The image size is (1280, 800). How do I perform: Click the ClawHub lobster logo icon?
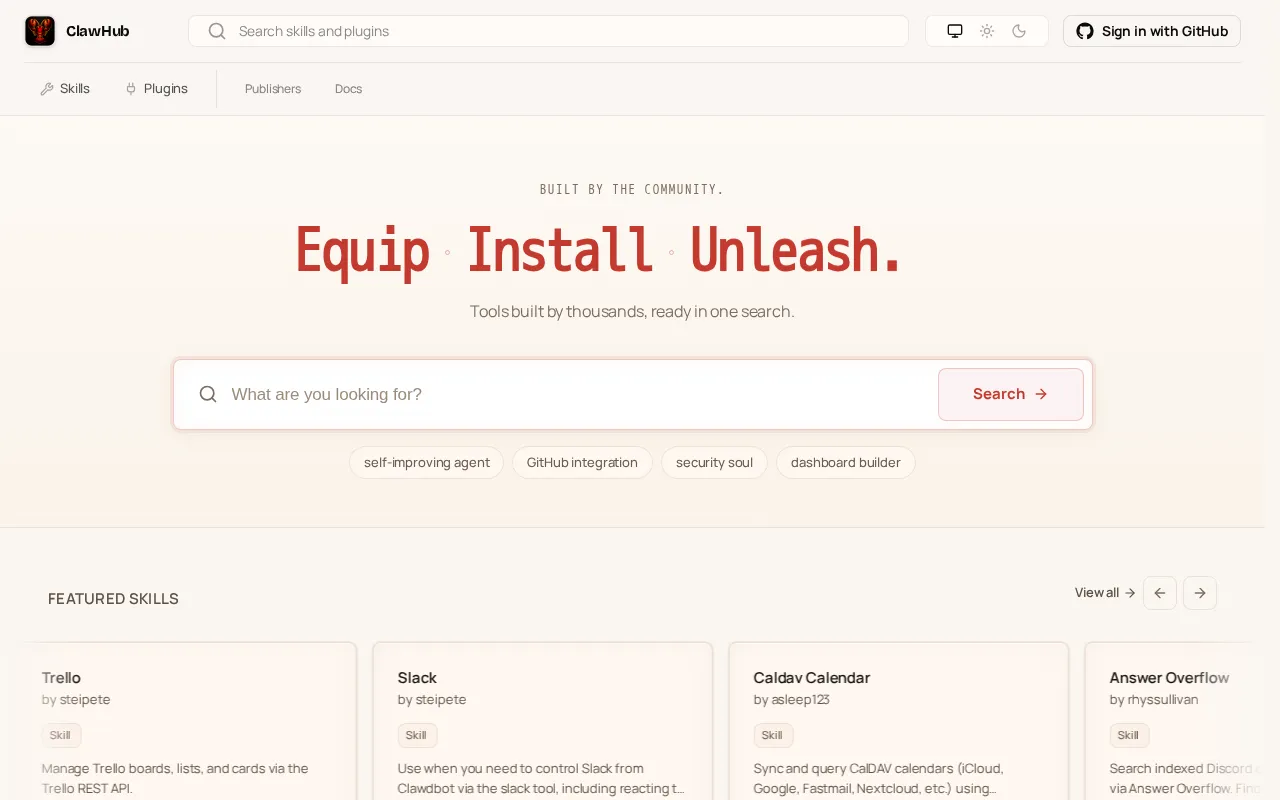click(40, 31)
